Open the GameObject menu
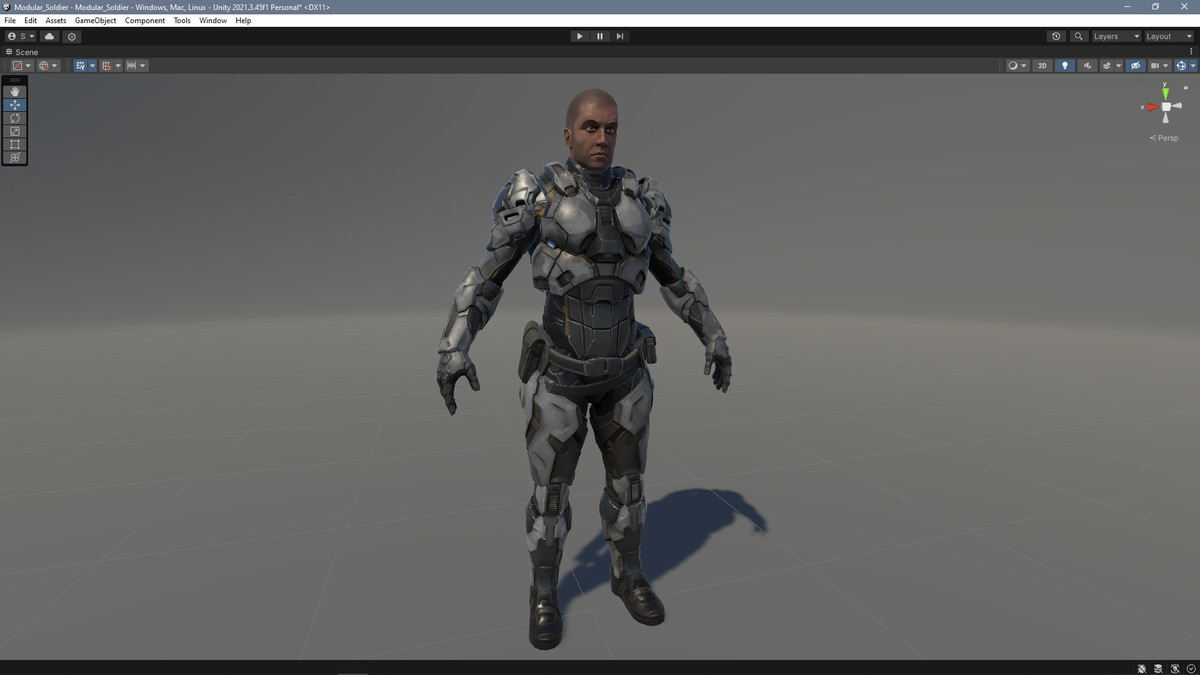The height and width of the screenshot is (675, 1200). tap(94, 20)
